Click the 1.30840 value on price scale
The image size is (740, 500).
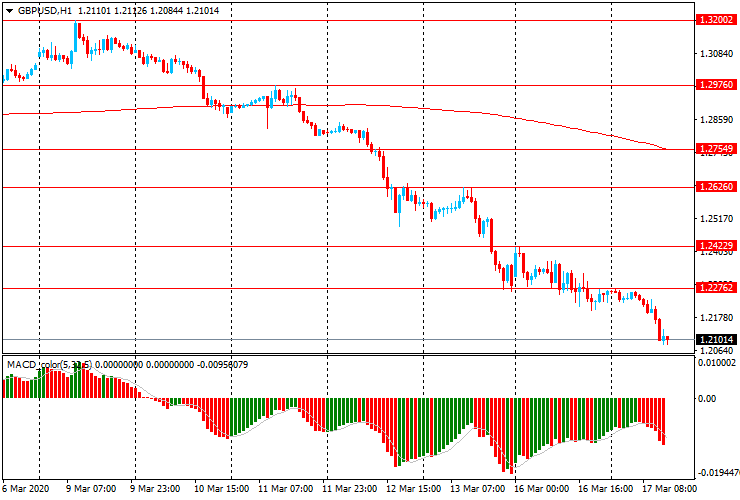[714, 54]
